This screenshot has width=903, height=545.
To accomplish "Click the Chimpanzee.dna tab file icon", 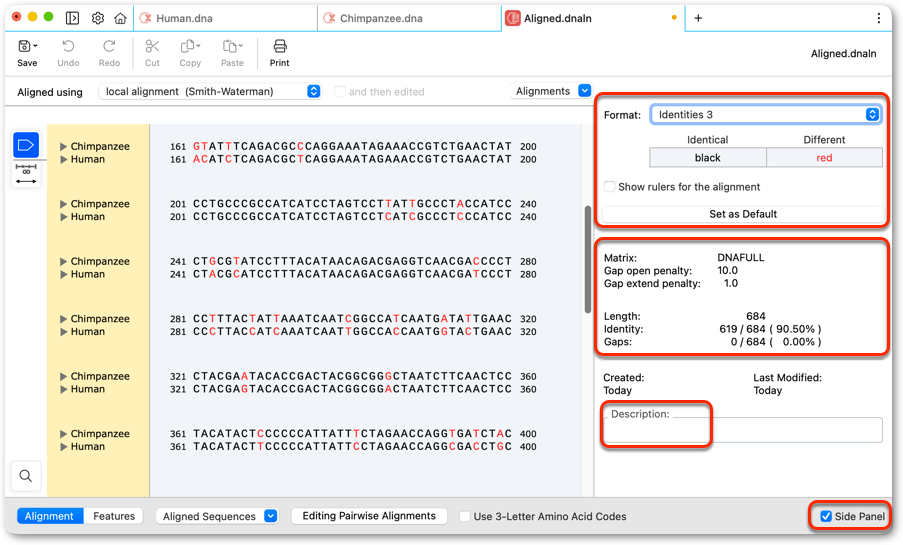I will coord(329,18).
